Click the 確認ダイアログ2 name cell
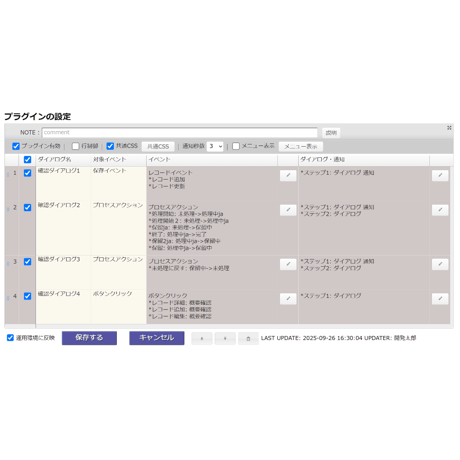The image size is (460, 460). (63, 228)
